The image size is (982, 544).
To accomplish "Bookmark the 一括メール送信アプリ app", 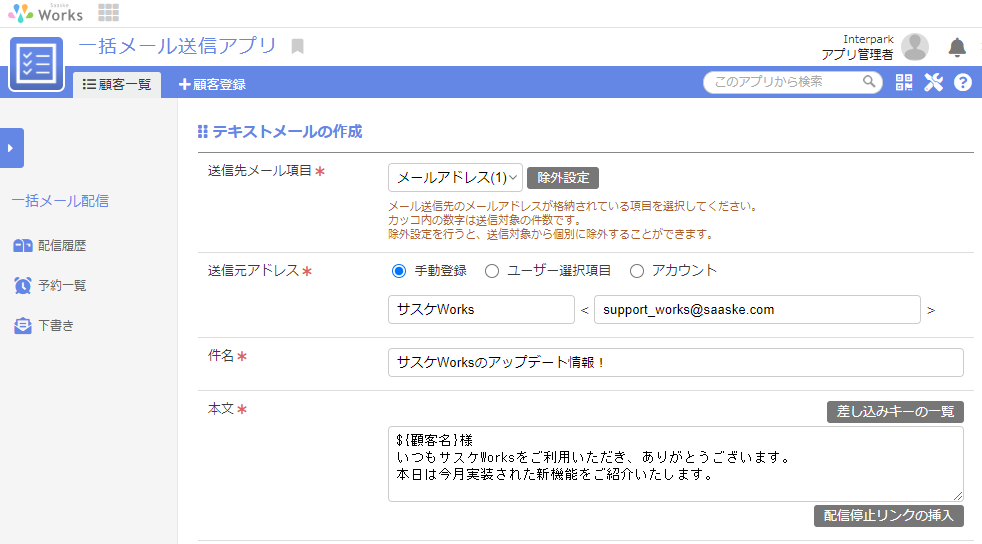I will coord(297,46).
